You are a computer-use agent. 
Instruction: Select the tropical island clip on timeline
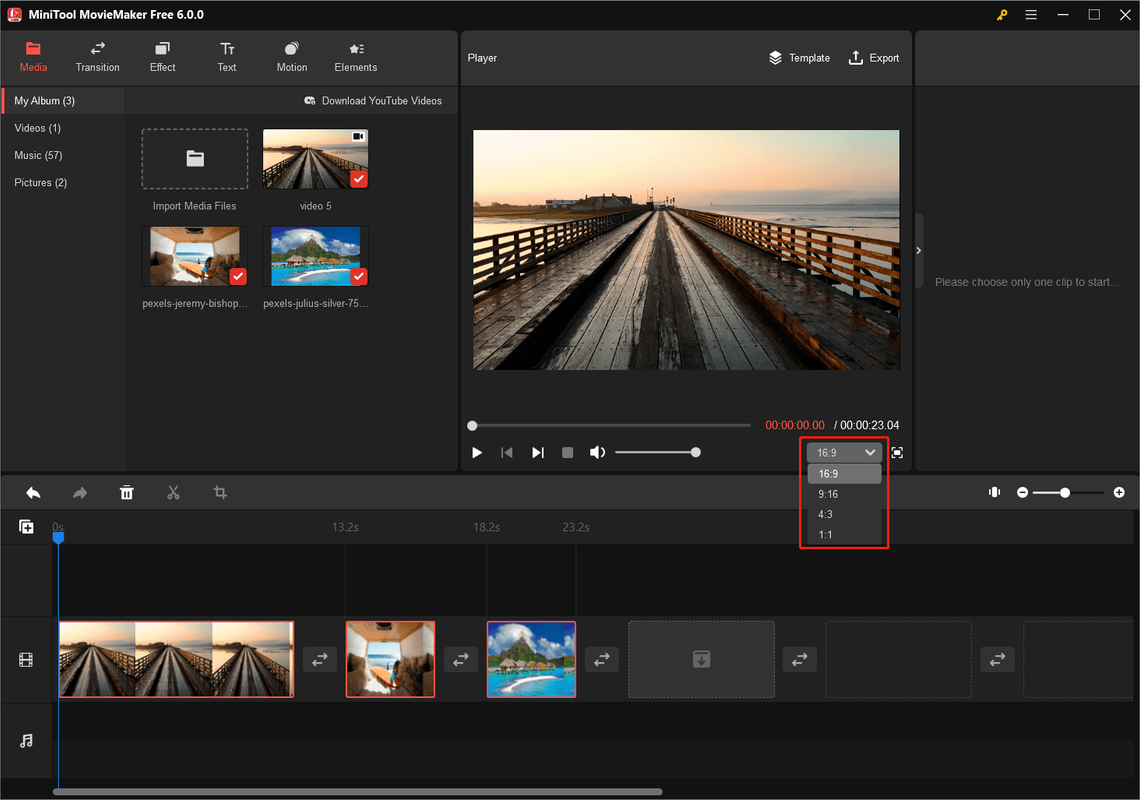tap(531, 660)
